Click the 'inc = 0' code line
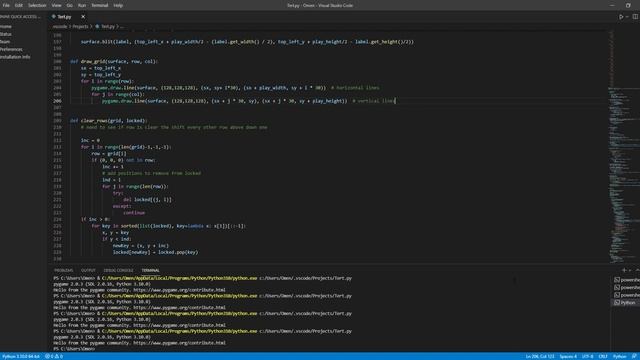This screenshot has height=360, width=640. [90, 140]
